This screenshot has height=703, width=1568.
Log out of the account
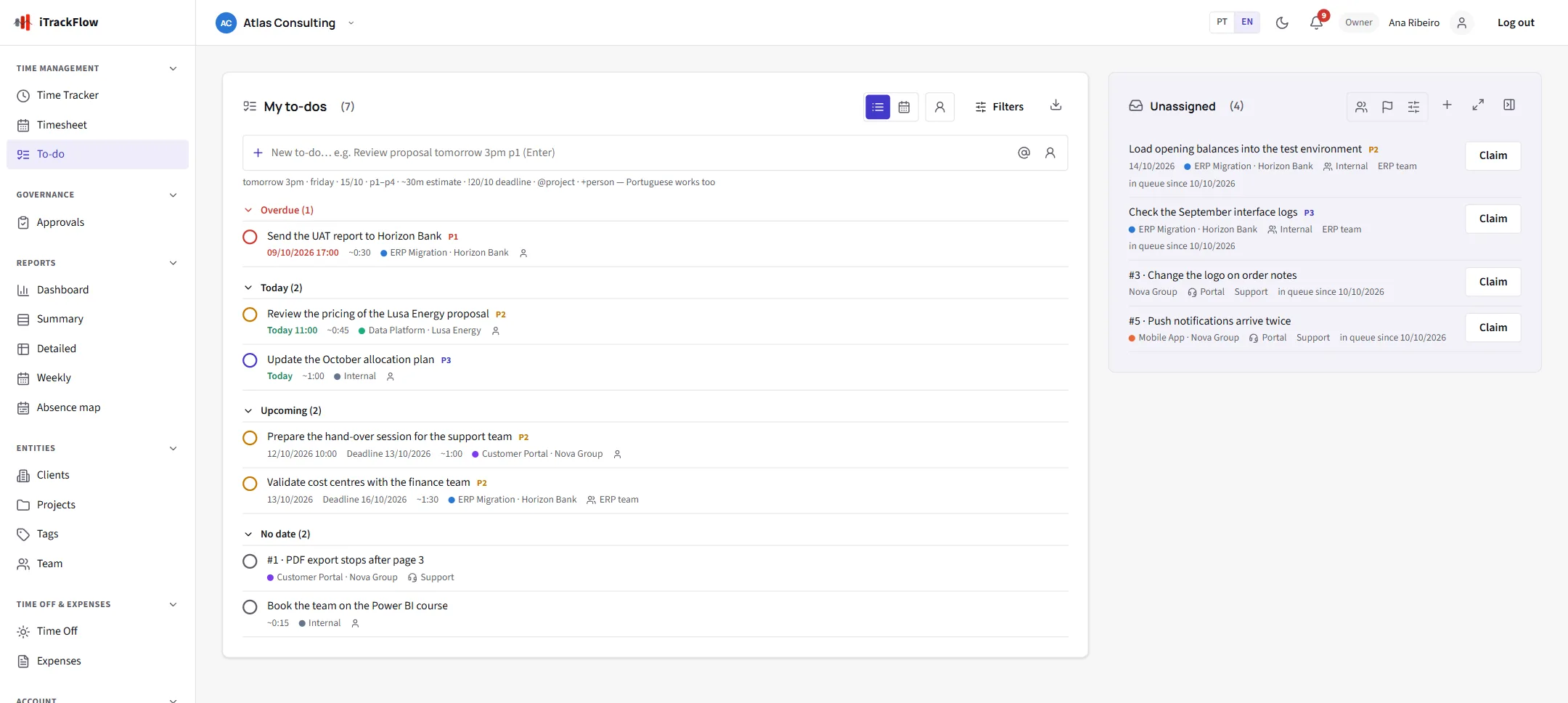tap(1516, 23)
